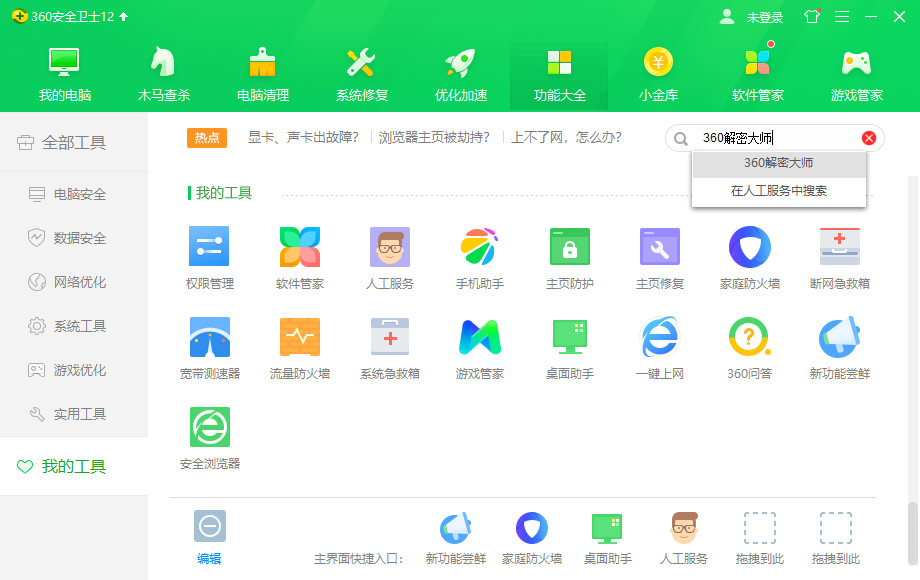Image resolution: width=920 pixels, height=580 pixels.
Task: Open the 权限管理 tool icon
Action: [x=209, y=247]
